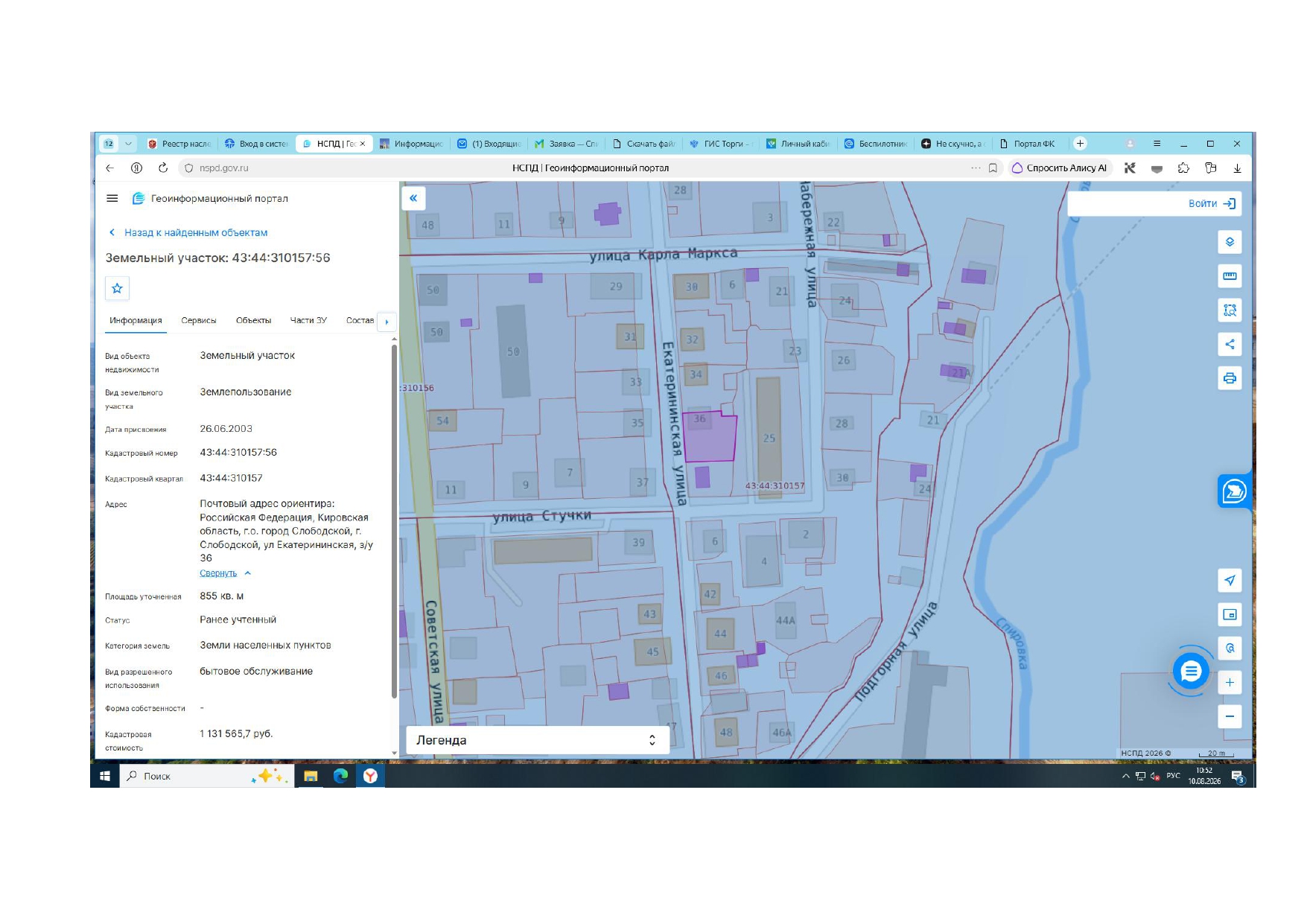Open the blue assistant widget on right edge
The image size is (1307, 924).
(x=1234, y=491)
